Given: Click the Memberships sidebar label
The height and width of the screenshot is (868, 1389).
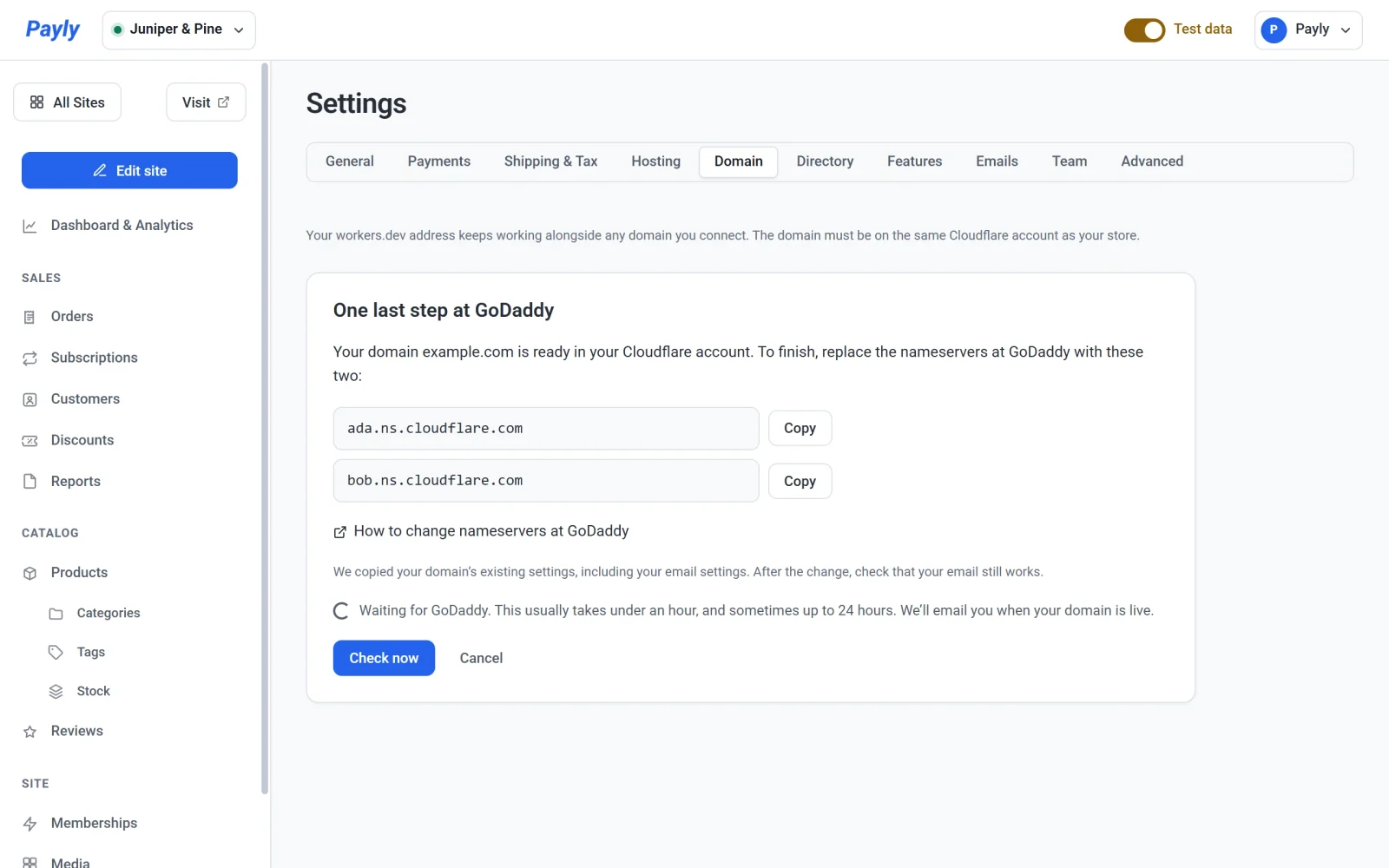Looking at the screenshot, I should 94,823.
